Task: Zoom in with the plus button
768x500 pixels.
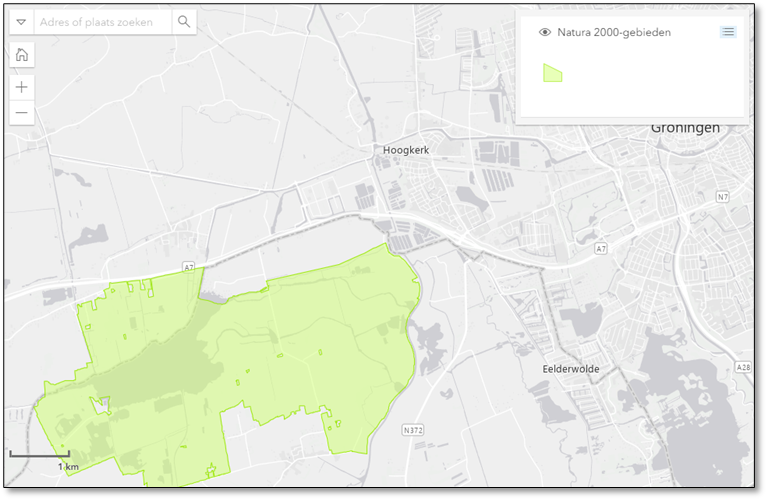Action: pos(22,88)
